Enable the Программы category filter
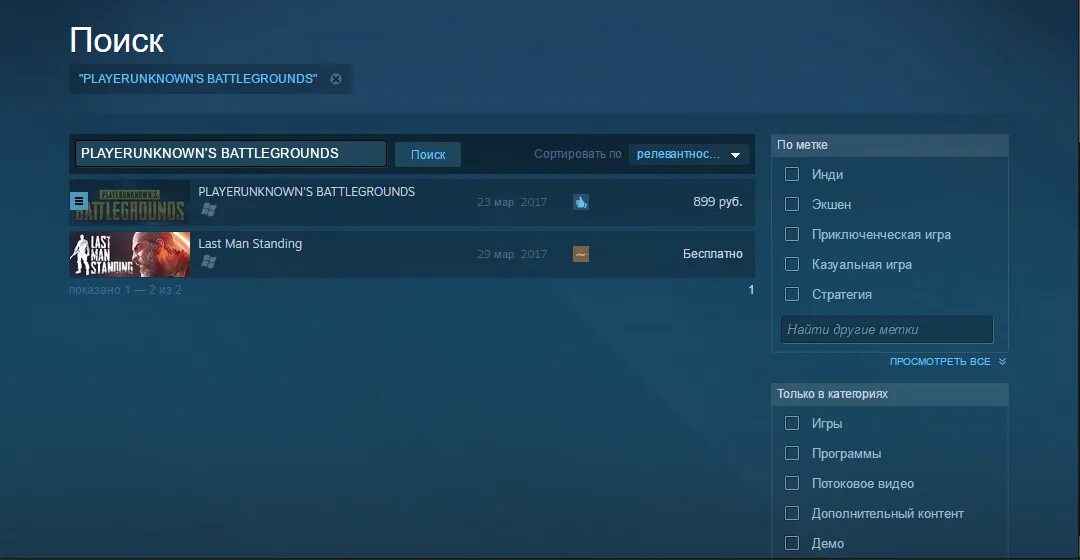The width and height of the screenshot is (1080, 560). (792, 453)
